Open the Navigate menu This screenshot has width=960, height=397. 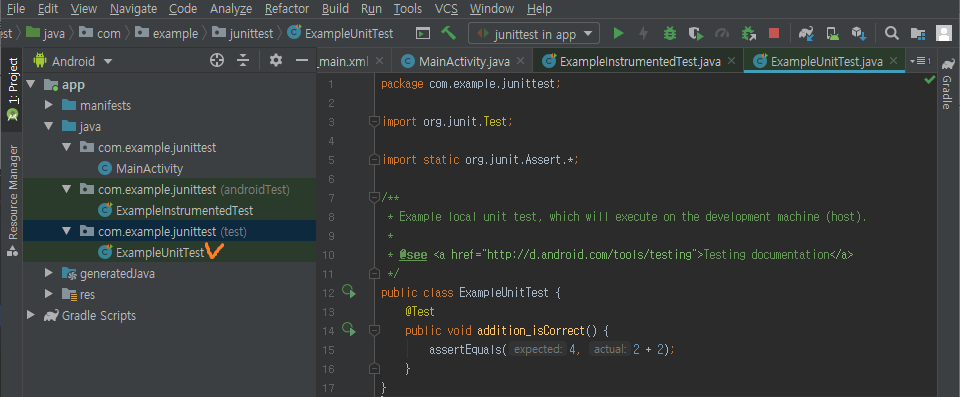(133, 9)
